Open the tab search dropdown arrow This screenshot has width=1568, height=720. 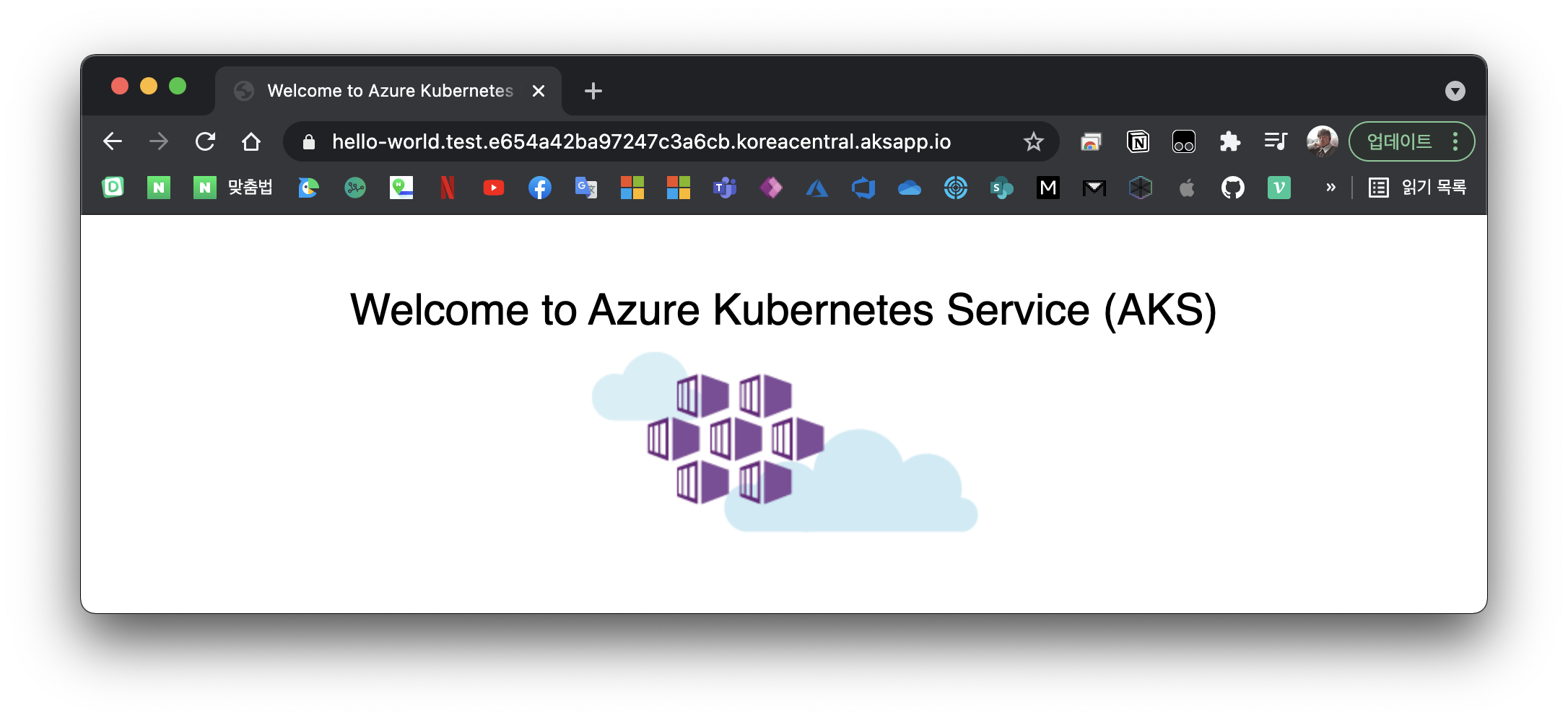click(1455, 91)
